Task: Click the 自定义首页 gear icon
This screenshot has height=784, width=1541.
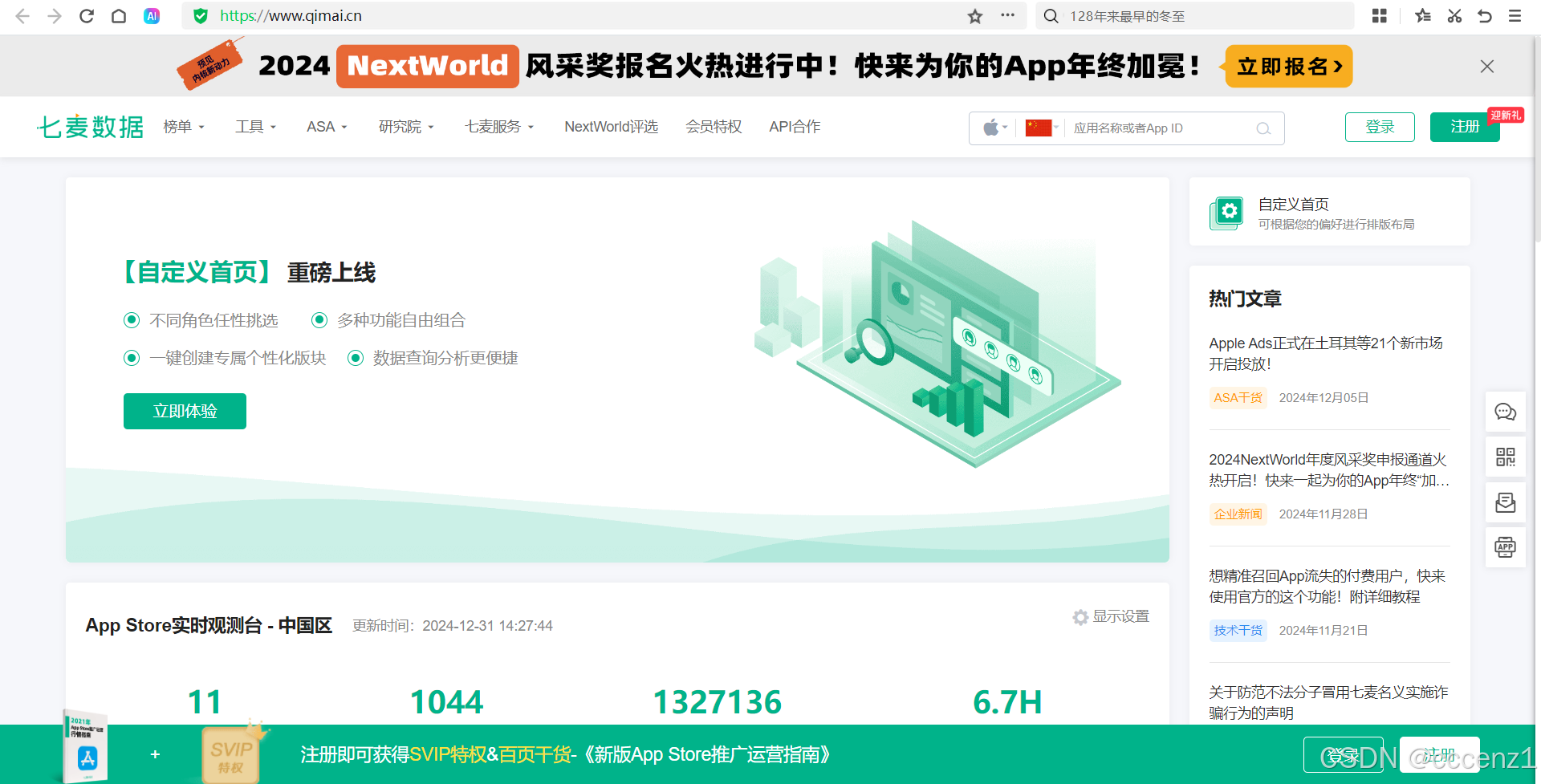Action: 1226,213
